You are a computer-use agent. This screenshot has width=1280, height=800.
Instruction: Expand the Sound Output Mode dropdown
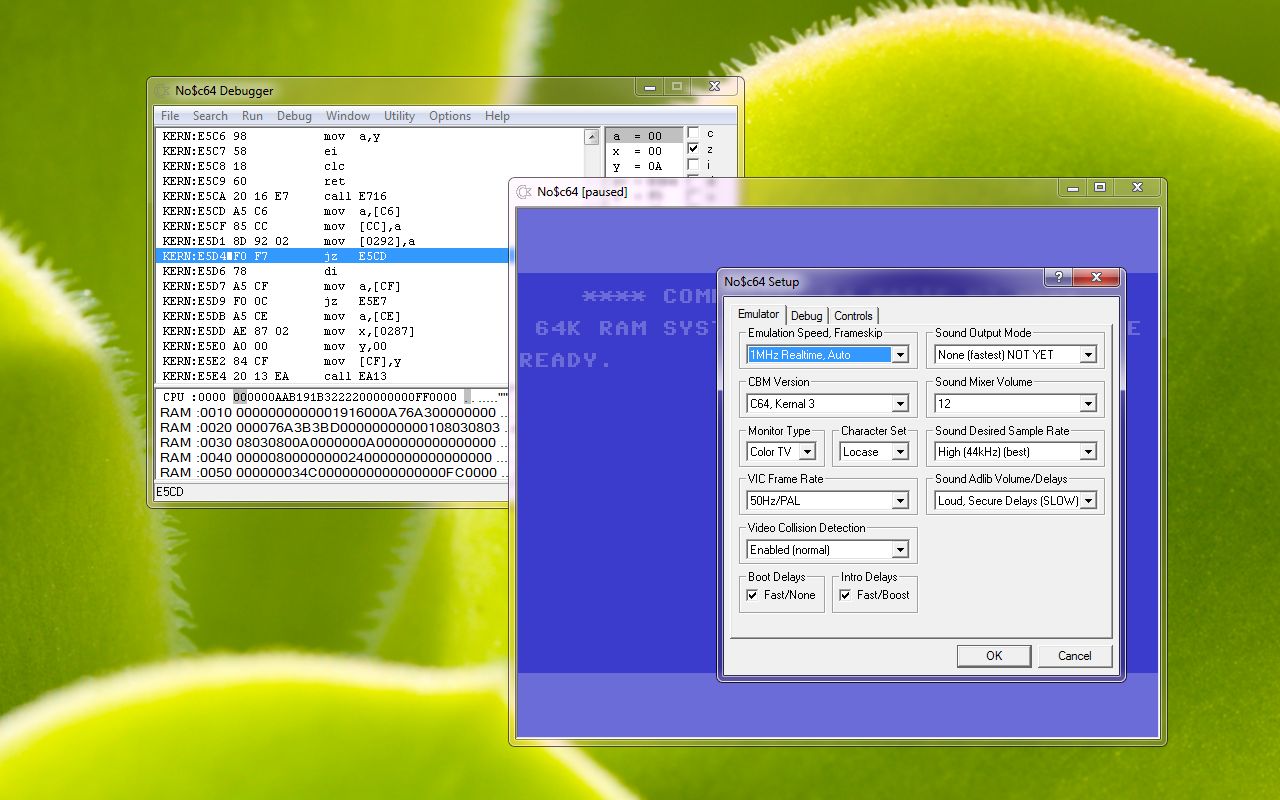tap(1088, 355)
